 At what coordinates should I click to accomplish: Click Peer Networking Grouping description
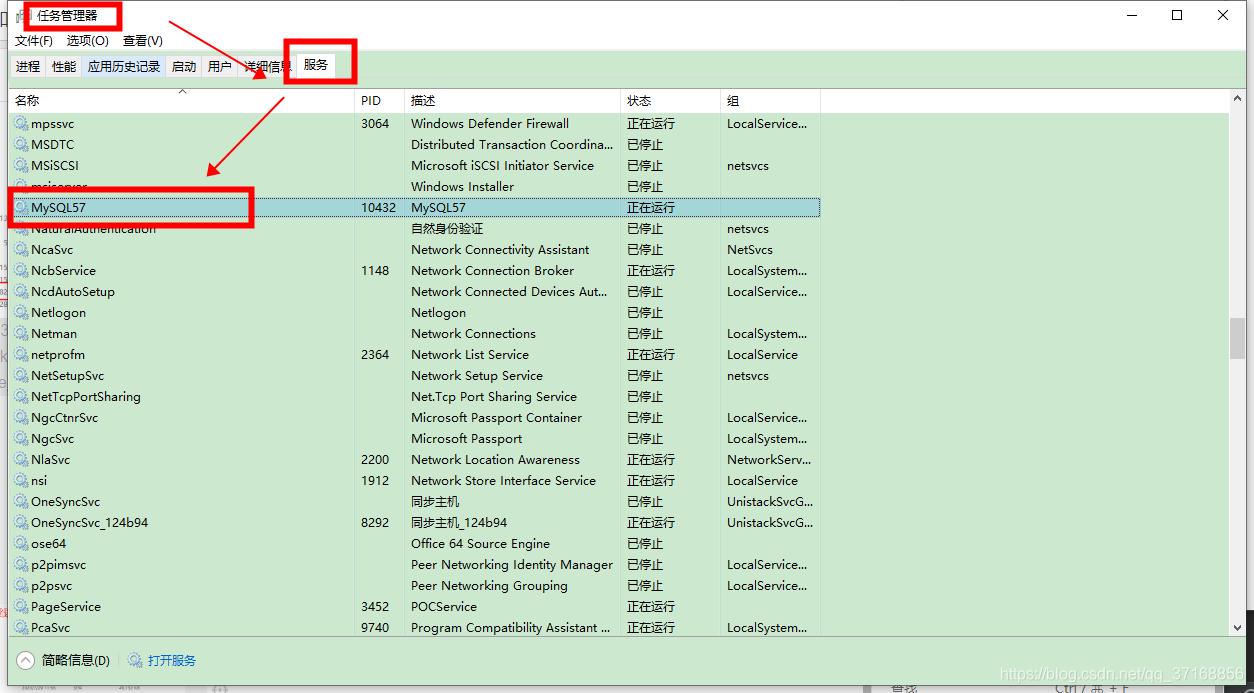pos(489,586)
